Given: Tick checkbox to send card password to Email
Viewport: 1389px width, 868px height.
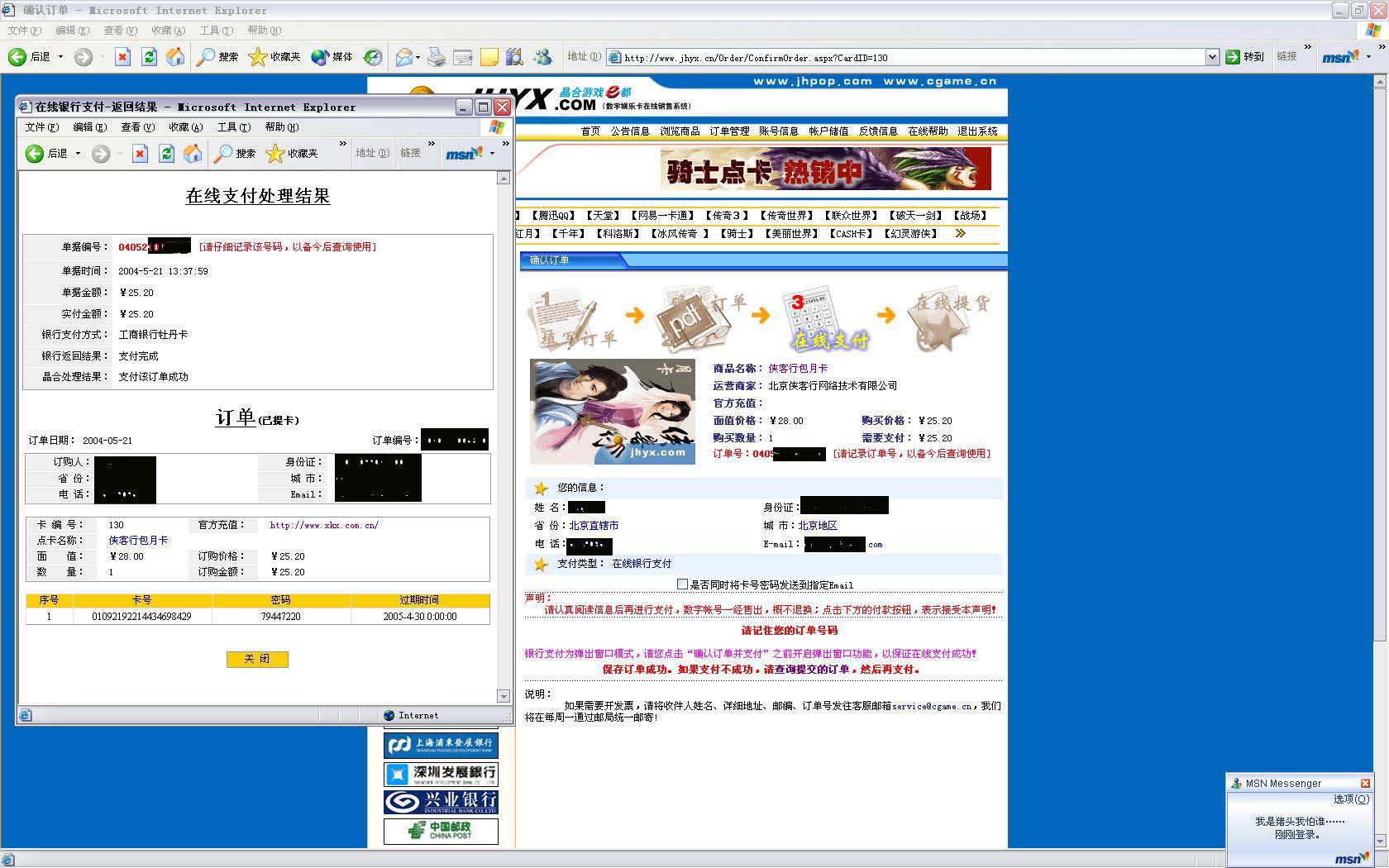Looking at the screenshot, I should (682, 584).
